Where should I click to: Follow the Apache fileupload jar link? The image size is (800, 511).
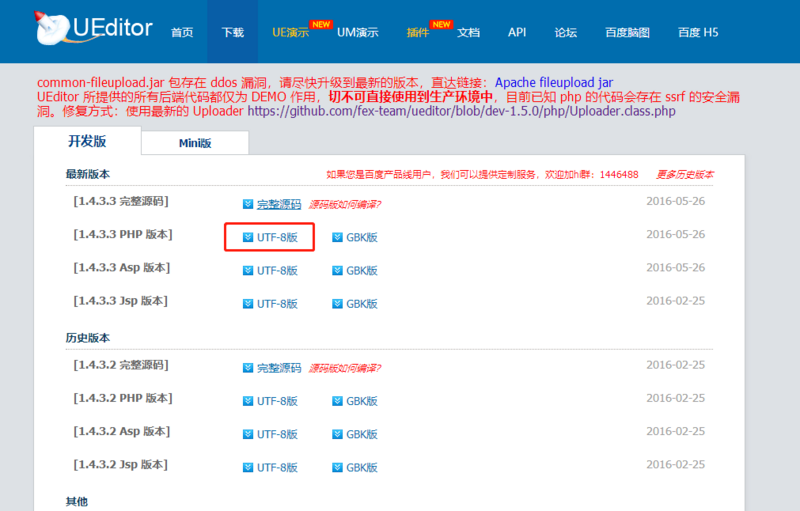click(x=554, y=83)
